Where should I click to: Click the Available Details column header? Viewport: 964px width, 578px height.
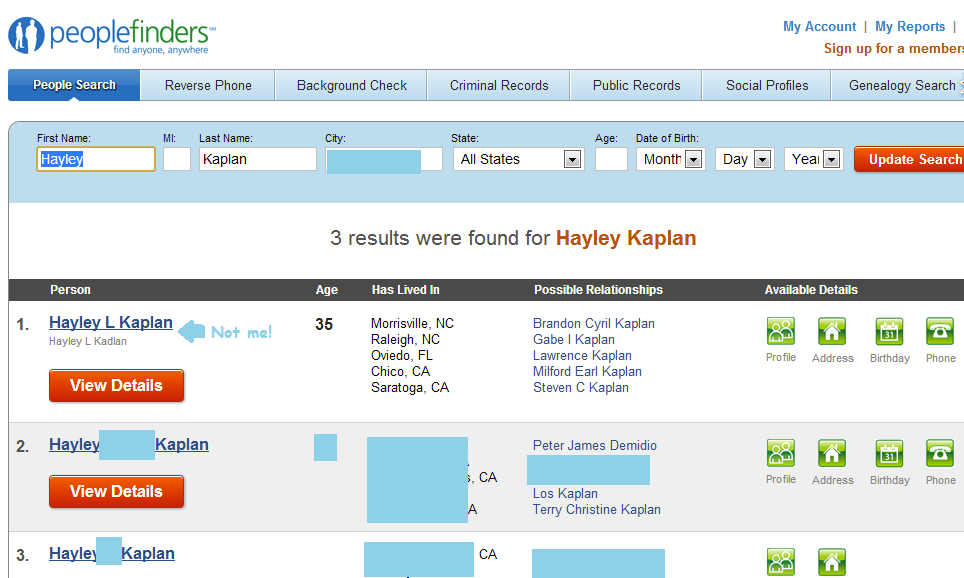[x=811, y=290]
